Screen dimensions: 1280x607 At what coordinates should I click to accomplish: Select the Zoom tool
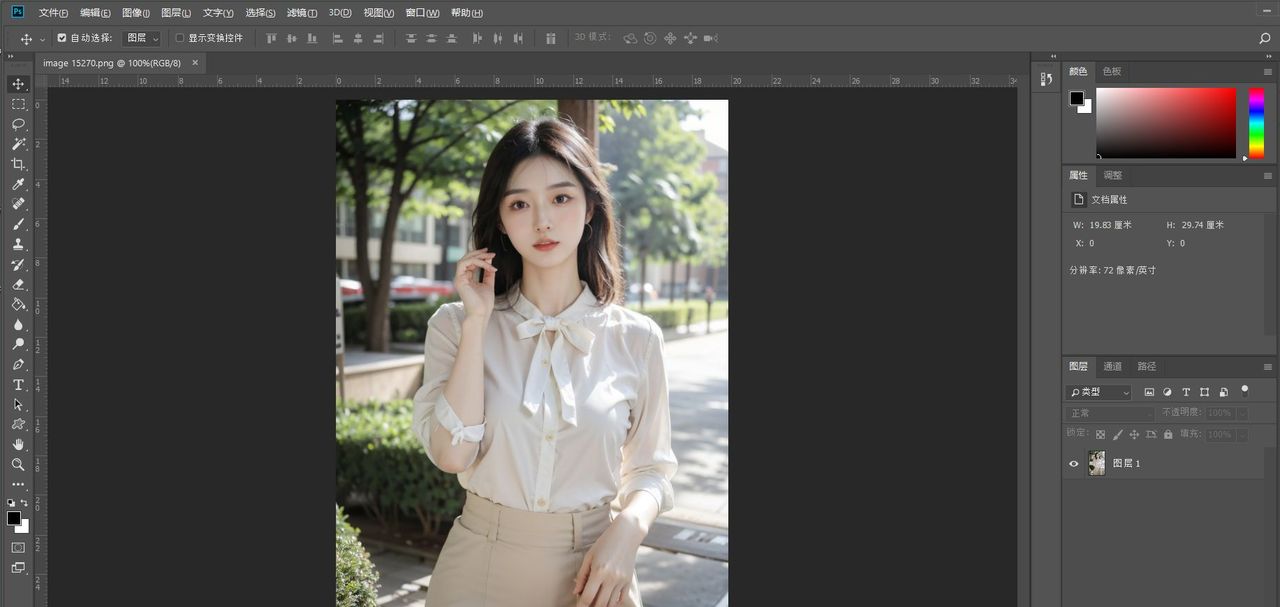tap(18, 465)
